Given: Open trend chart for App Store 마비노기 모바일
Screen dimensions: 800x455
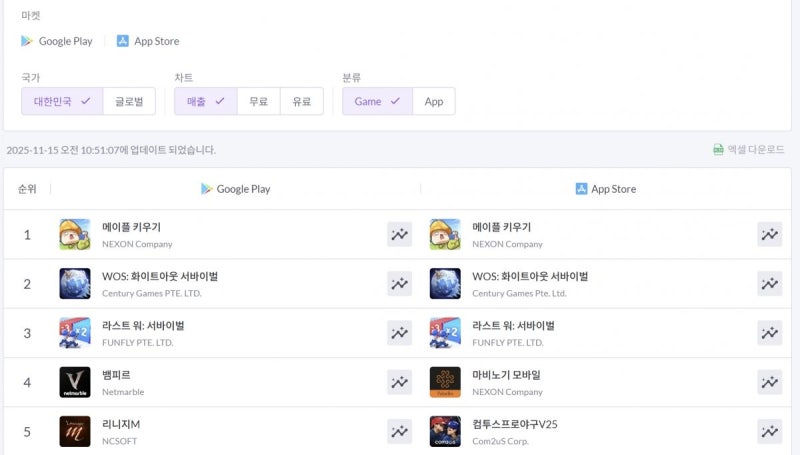Looking at the screenshot, I should pos(769,382).
